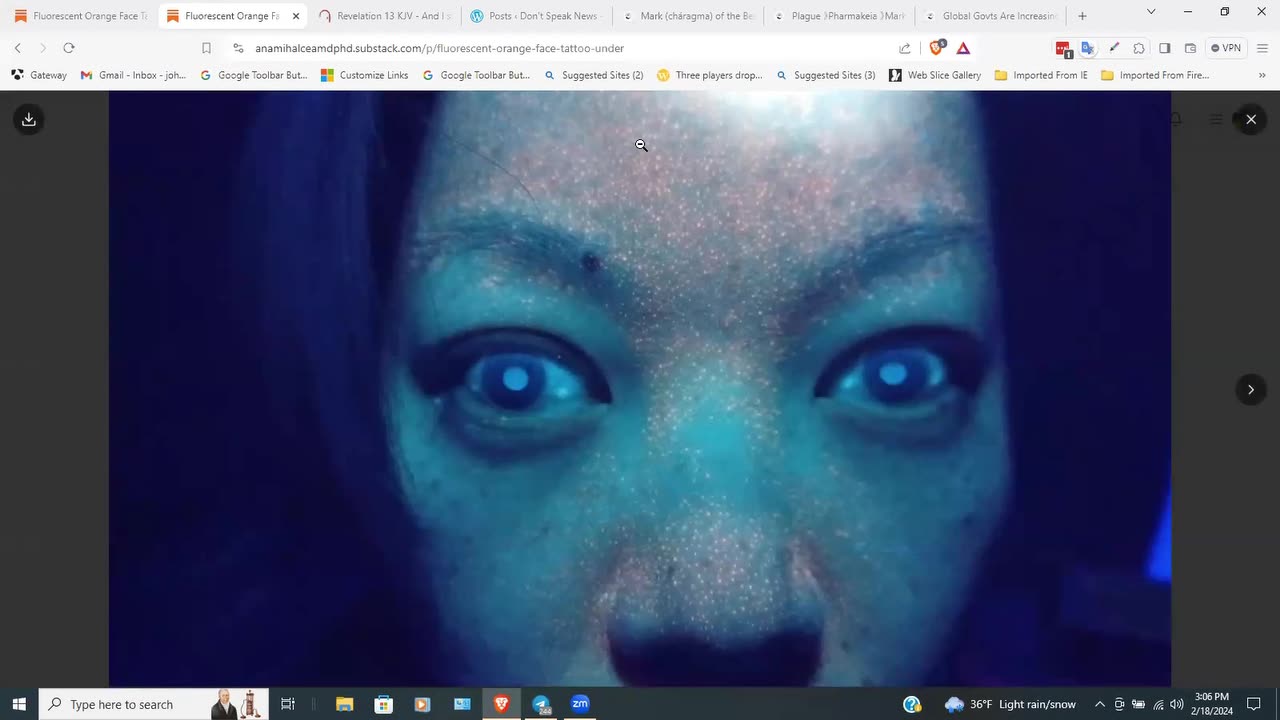Open the Brave Rewards triangle icon

(x=963, y=48)
